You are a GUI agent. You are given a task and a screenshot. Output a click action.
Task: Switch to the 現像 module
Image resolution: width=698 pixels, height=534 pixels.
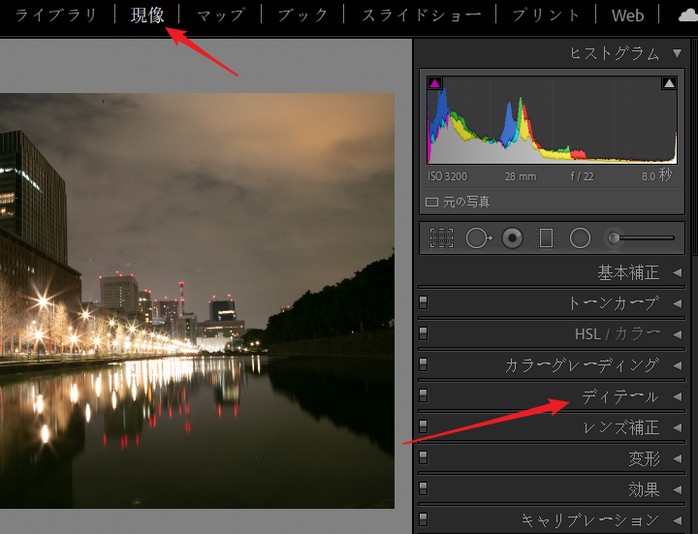(x=147, y=15)
